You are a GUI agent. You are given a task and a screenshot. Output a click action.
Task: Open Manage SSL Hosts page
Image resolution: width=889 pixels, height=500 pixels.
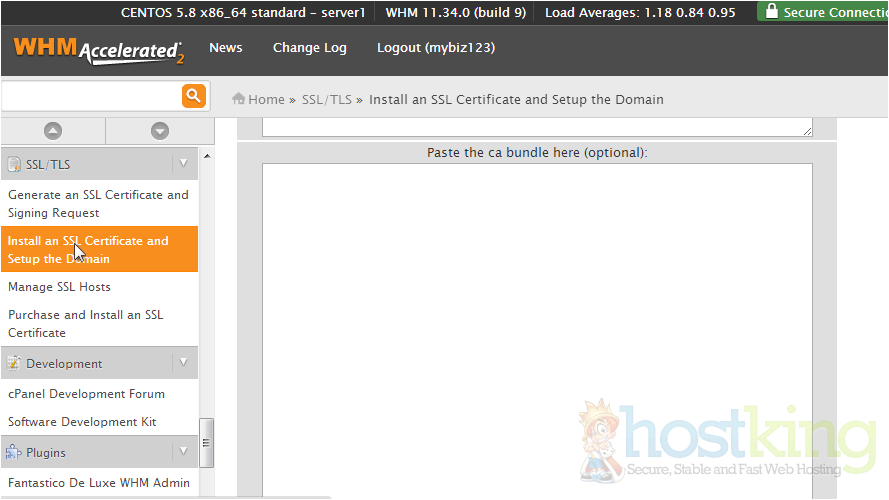click(x=59, y=287)
